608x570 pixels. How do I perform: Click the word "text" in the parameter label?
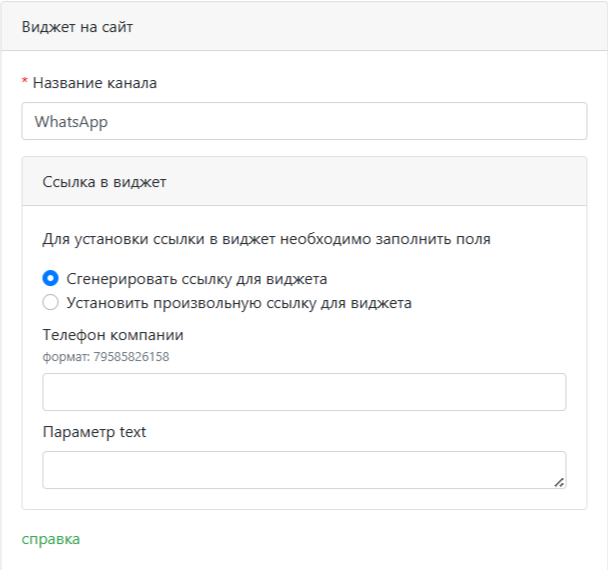point(132,432)
